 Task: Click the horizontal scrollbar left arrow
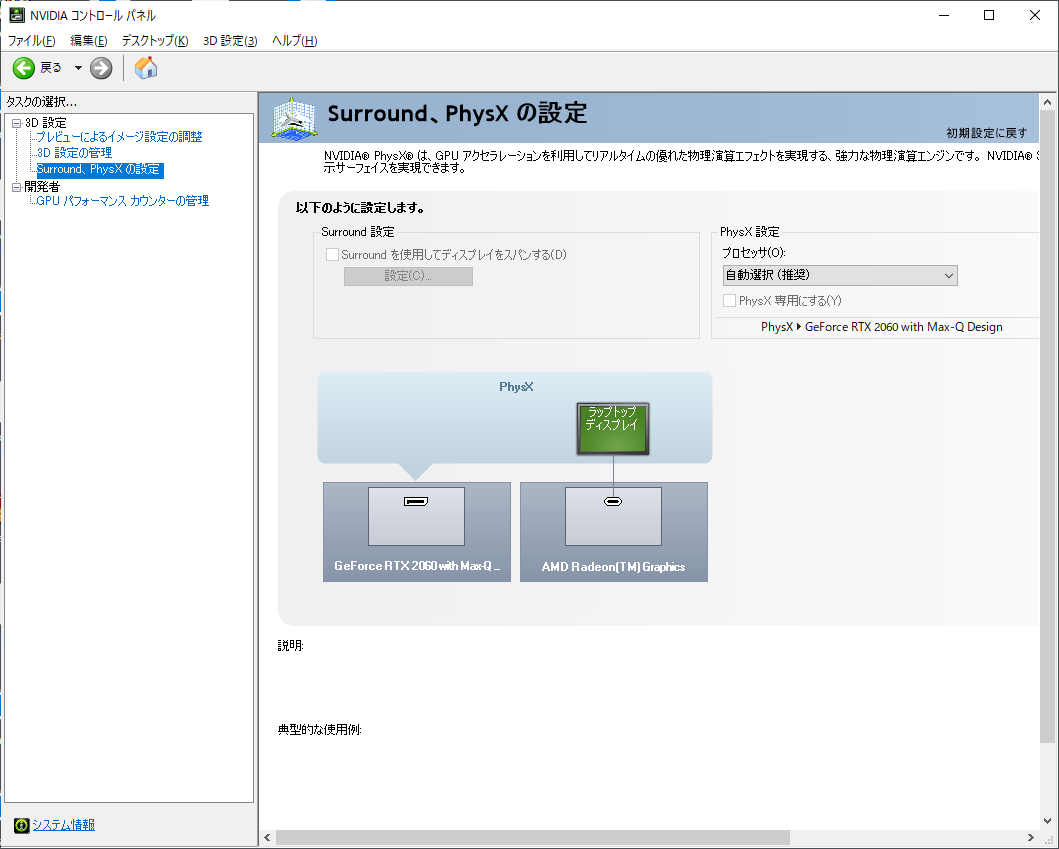click(267, 838)
